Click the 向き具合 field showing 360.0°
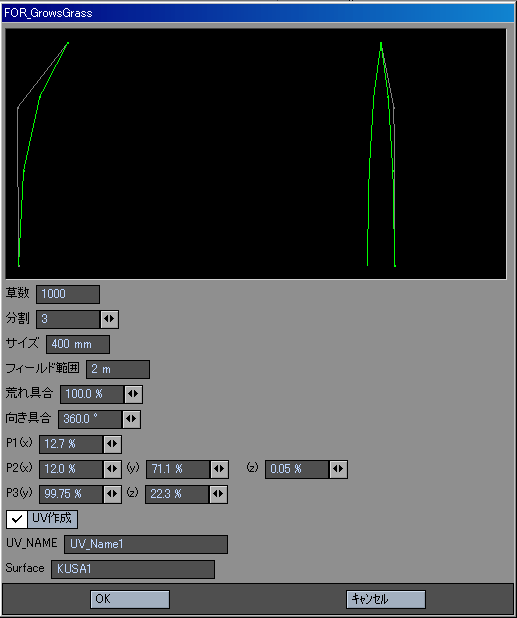The image size is (517, 618). [x=90, y=419]
